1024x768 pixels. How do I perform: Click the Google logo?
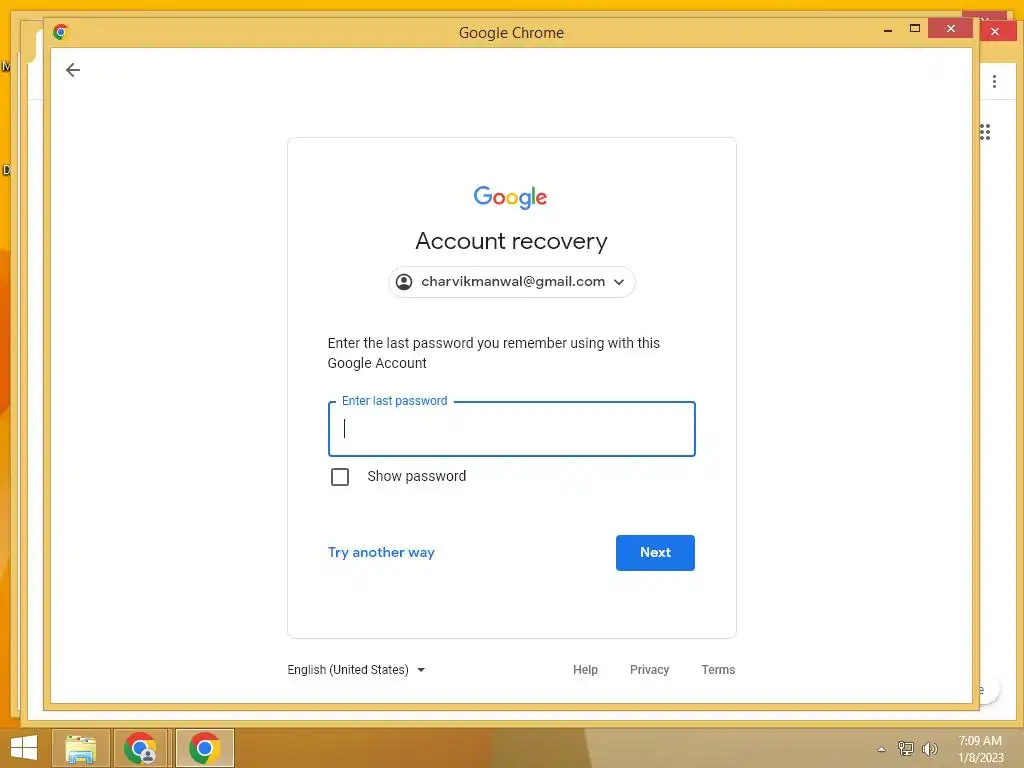[x=511, y=197]
